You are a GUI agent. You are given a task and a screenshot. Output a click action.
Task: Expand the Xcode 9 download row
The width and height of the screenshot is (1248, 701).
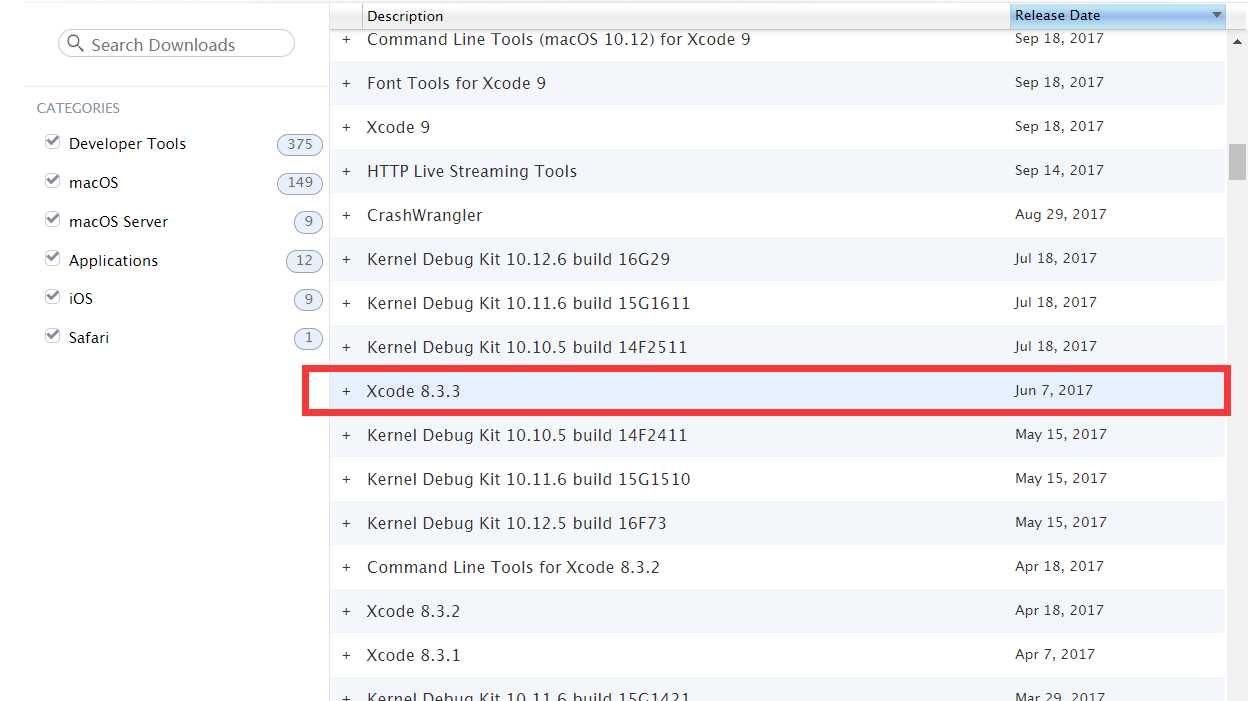(346, 127)
